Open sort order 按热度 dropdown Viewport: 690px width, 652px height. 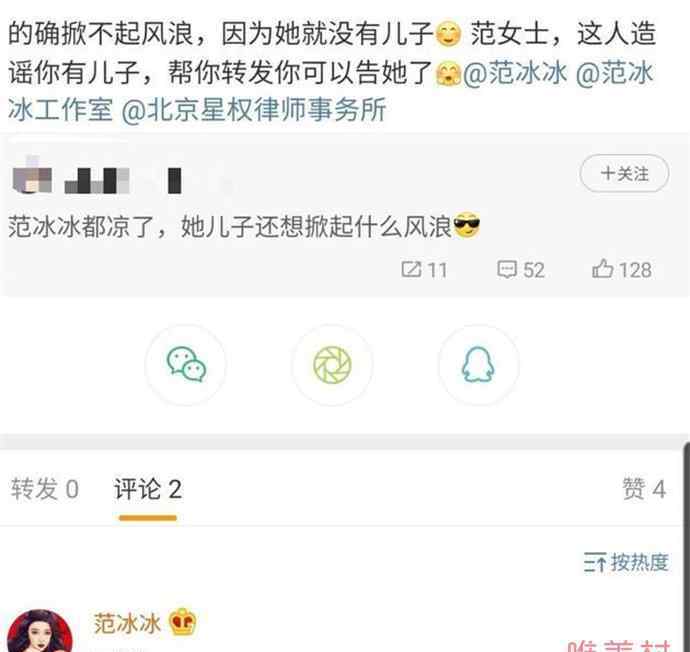tap(626, 562)
